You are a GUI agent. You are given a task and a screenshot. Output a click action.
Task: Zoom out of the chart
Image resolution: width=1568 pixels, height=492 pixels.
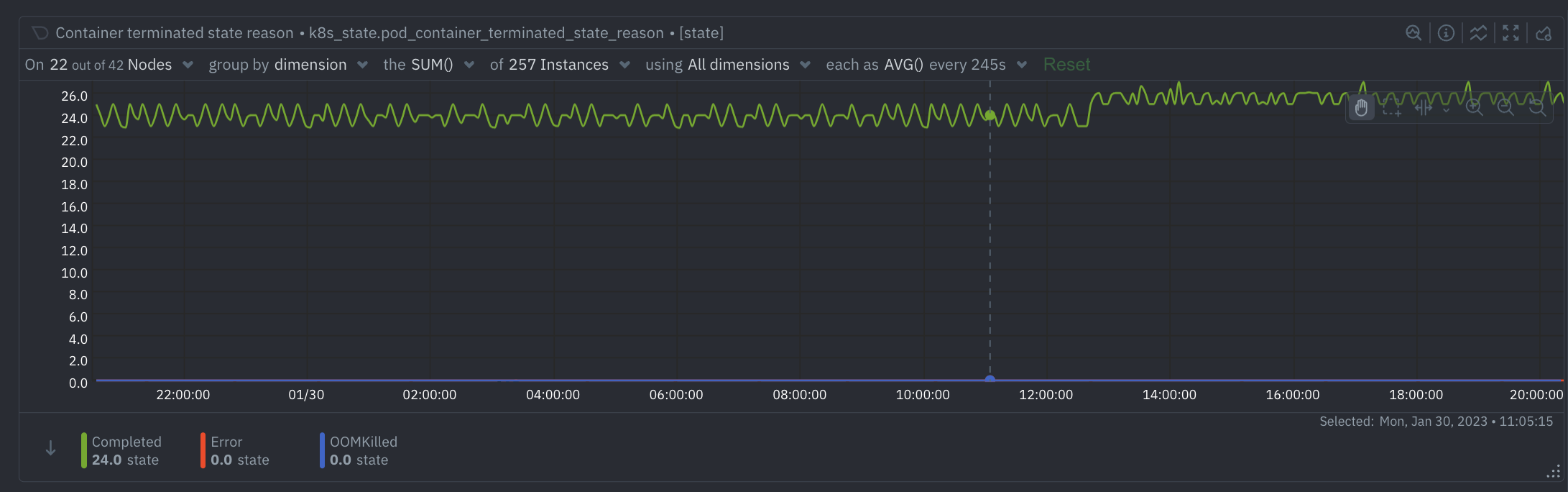[1505, 108]
